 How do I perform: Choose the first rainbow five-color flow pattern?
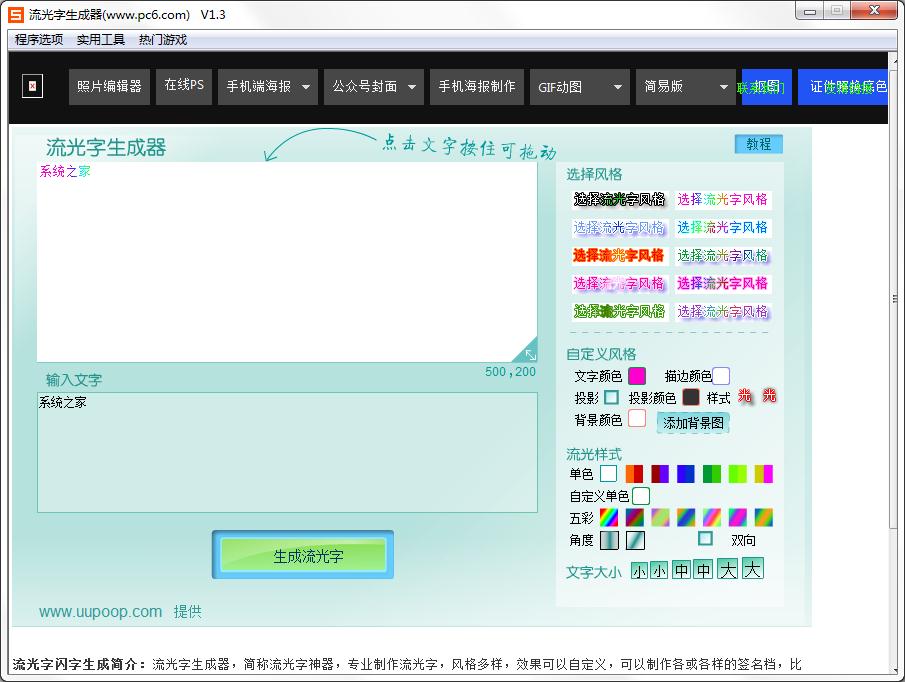point(609,518)
